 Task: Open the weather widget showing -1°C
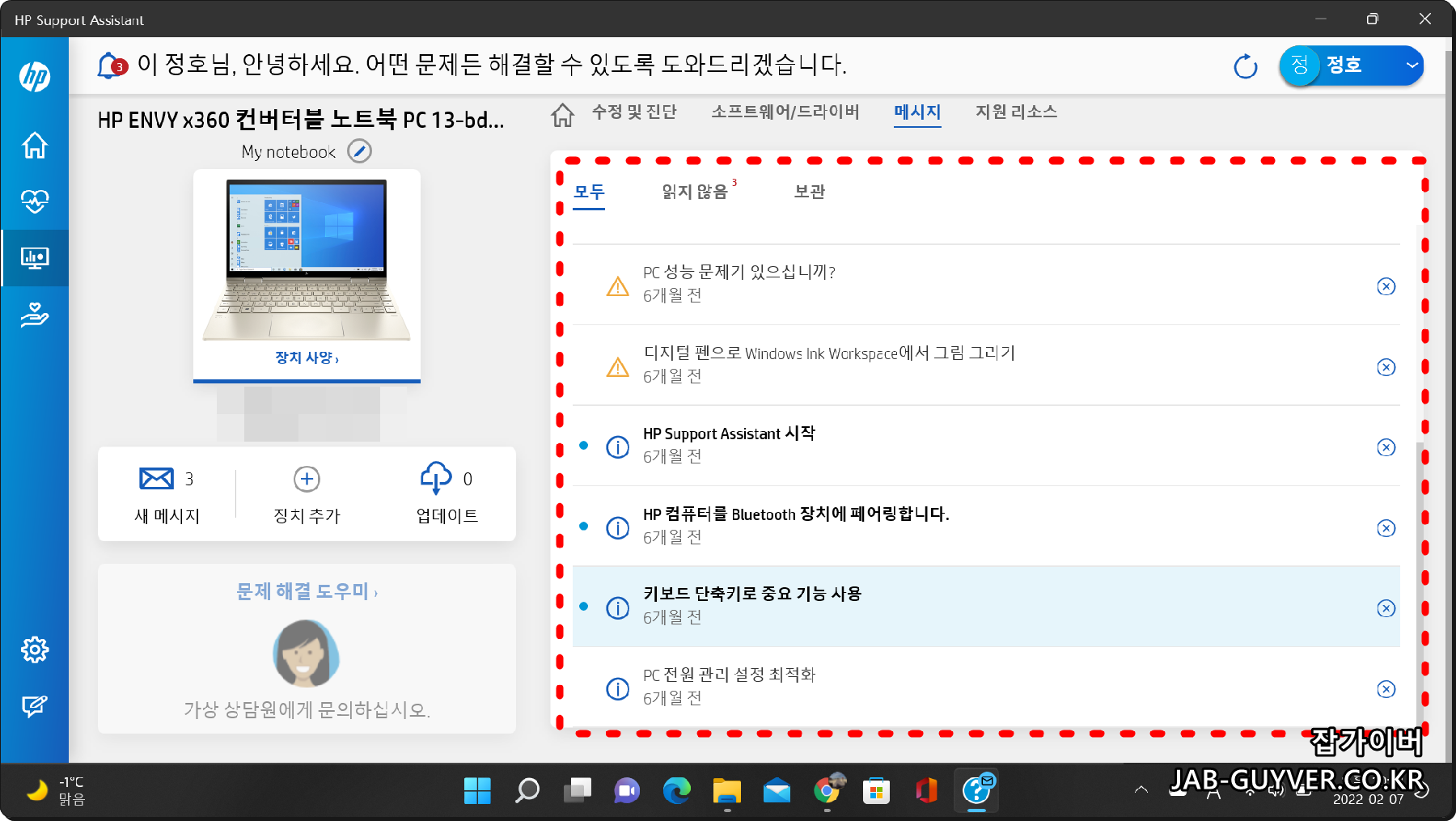pos(55,790)
